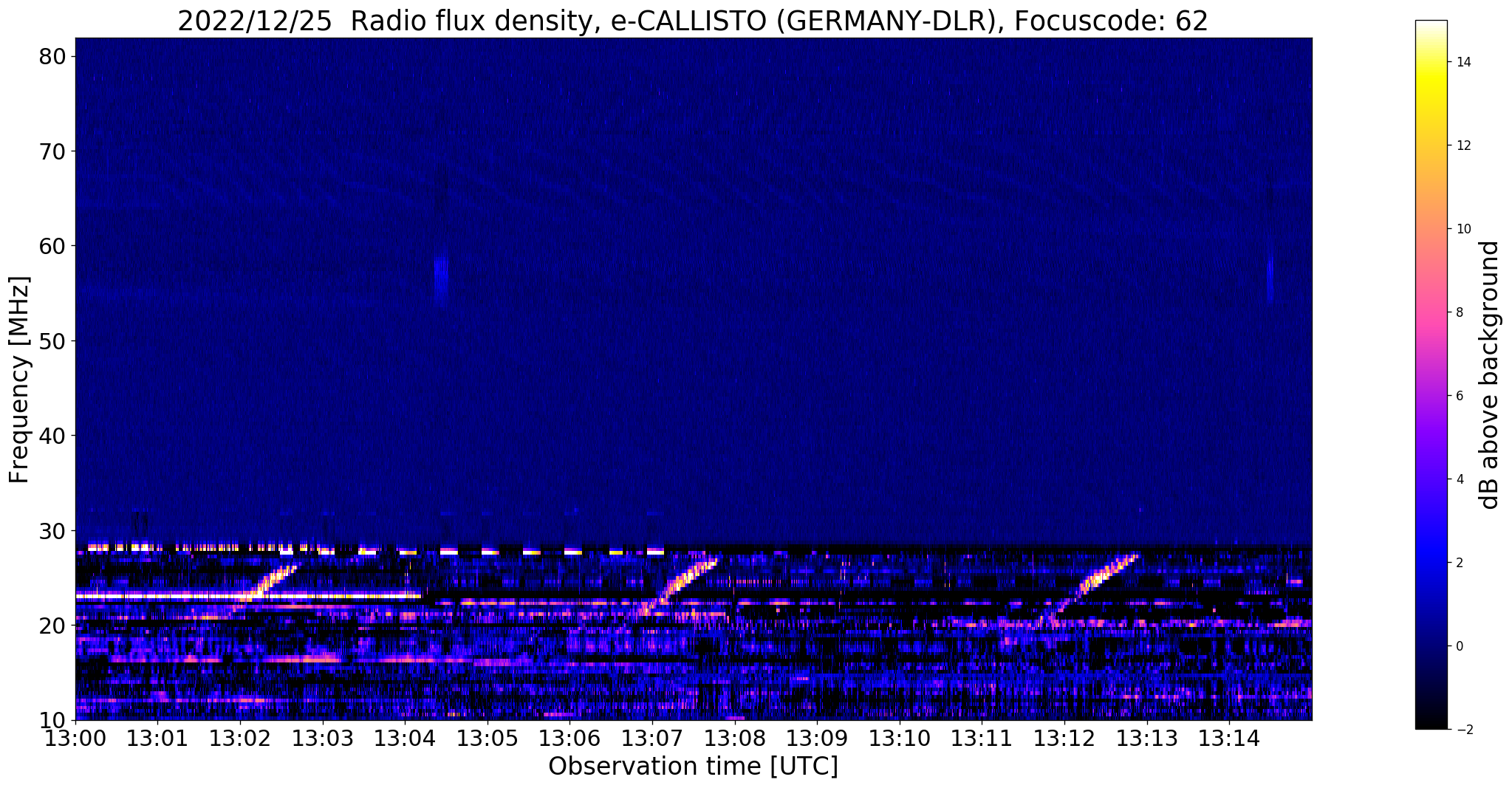Click the 13:07 time tick label
This screenshot has width=1512, height=788.
[653, 738]
